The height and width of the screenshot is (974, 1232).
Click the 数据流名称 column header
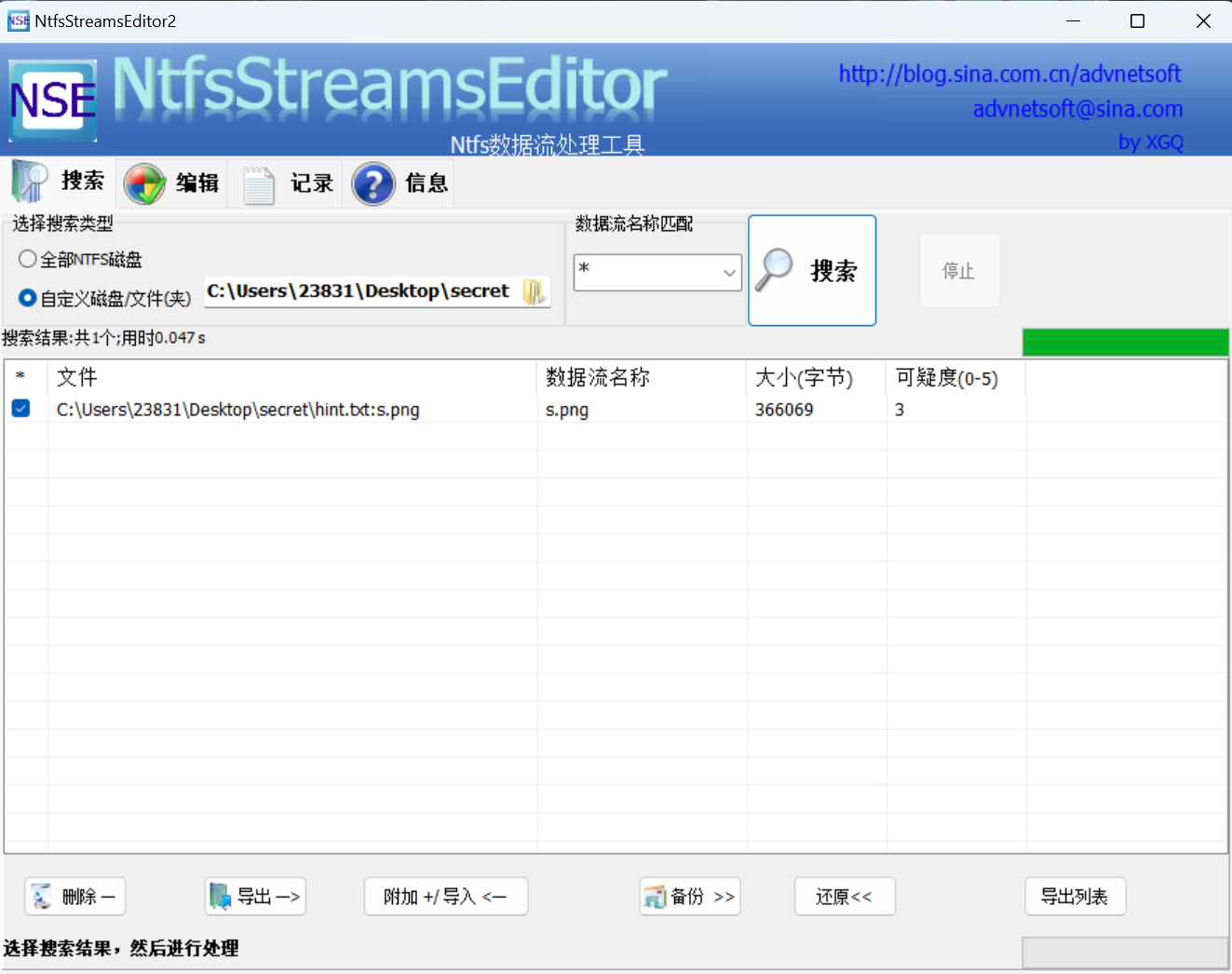(x=642, y=376)
